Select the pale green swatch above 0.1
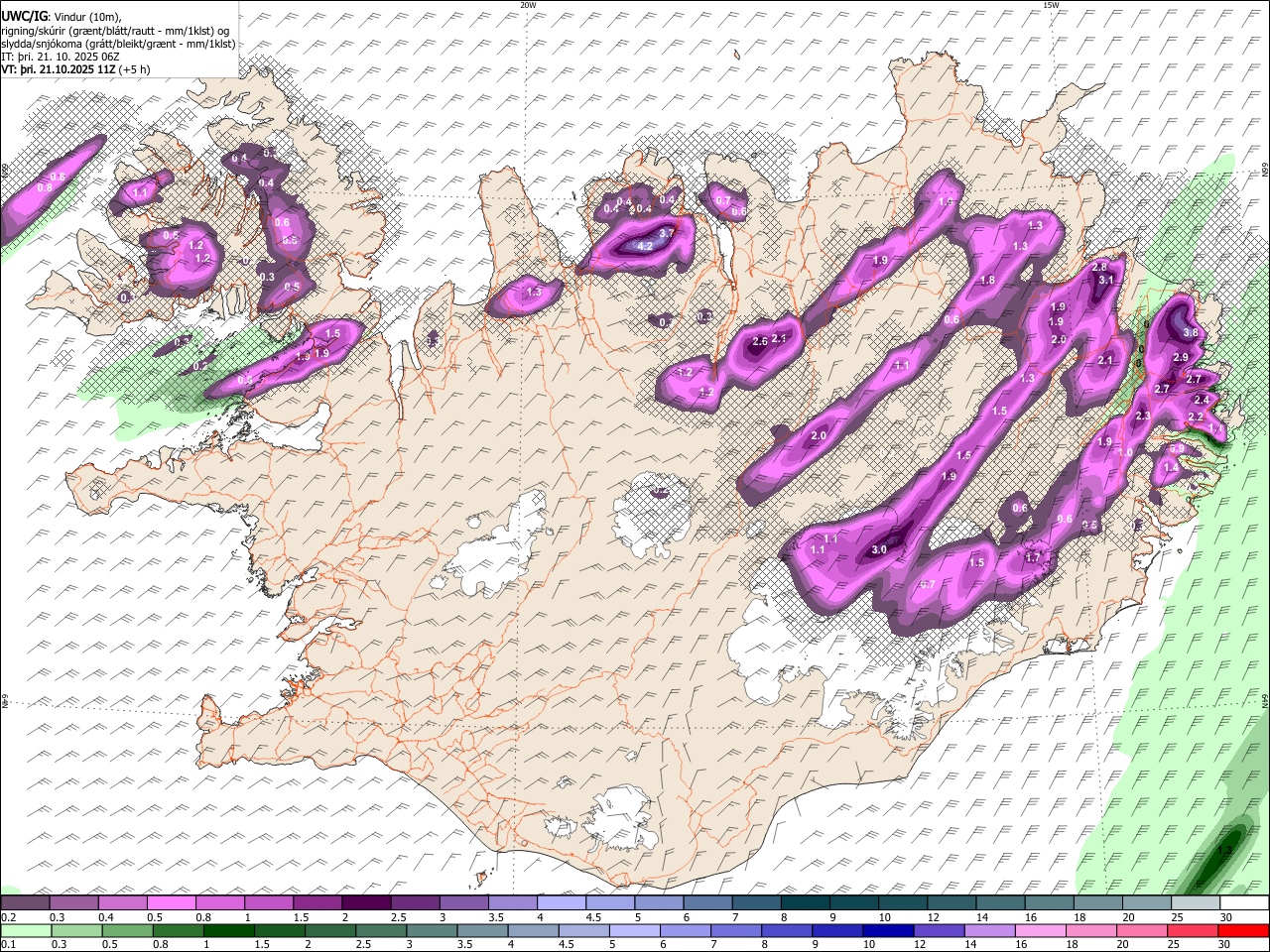 pyautogui.click(x=26, y=931)
